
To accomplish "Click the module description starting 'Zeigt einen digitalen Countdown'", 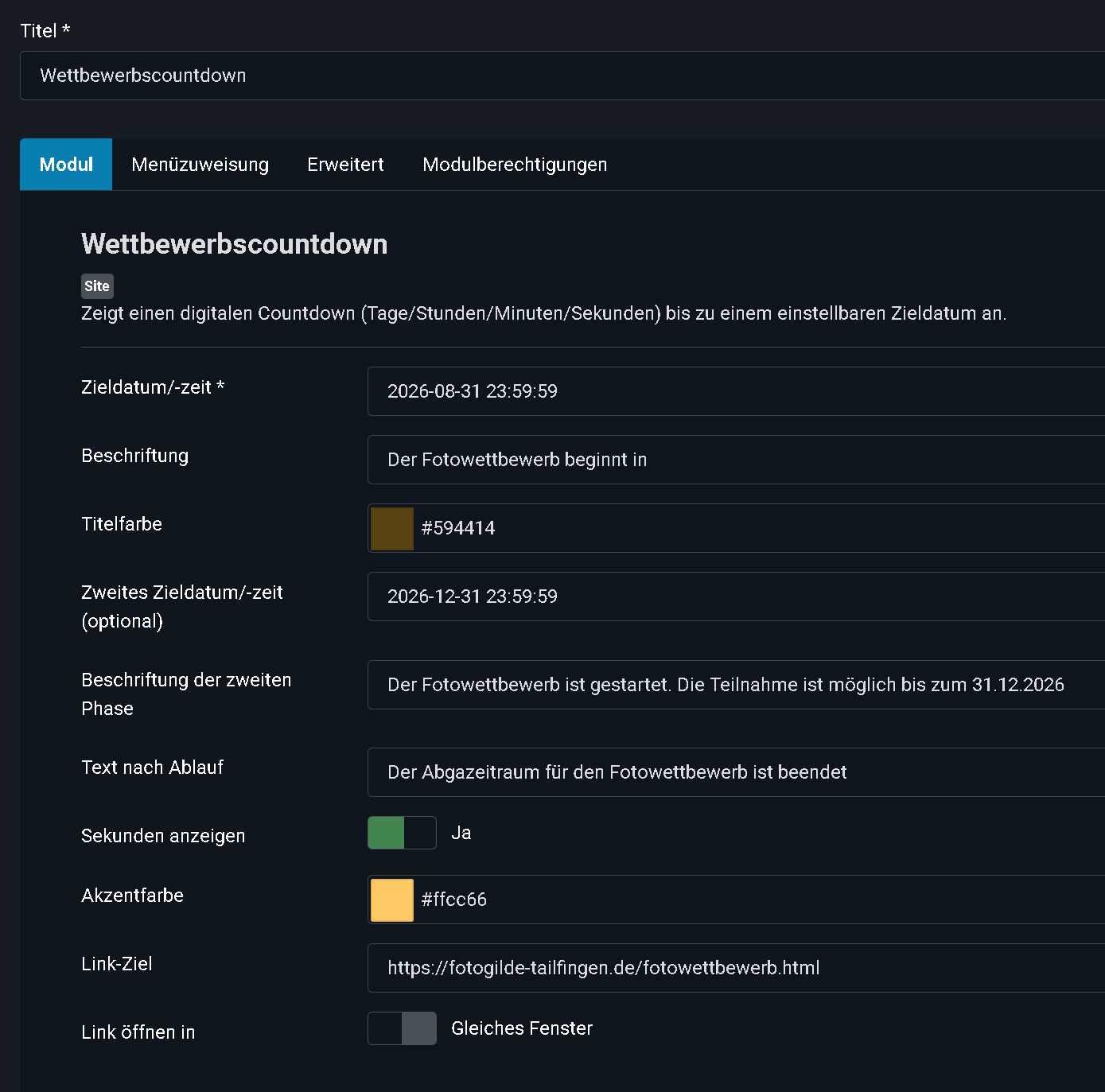I will (544, 313).
